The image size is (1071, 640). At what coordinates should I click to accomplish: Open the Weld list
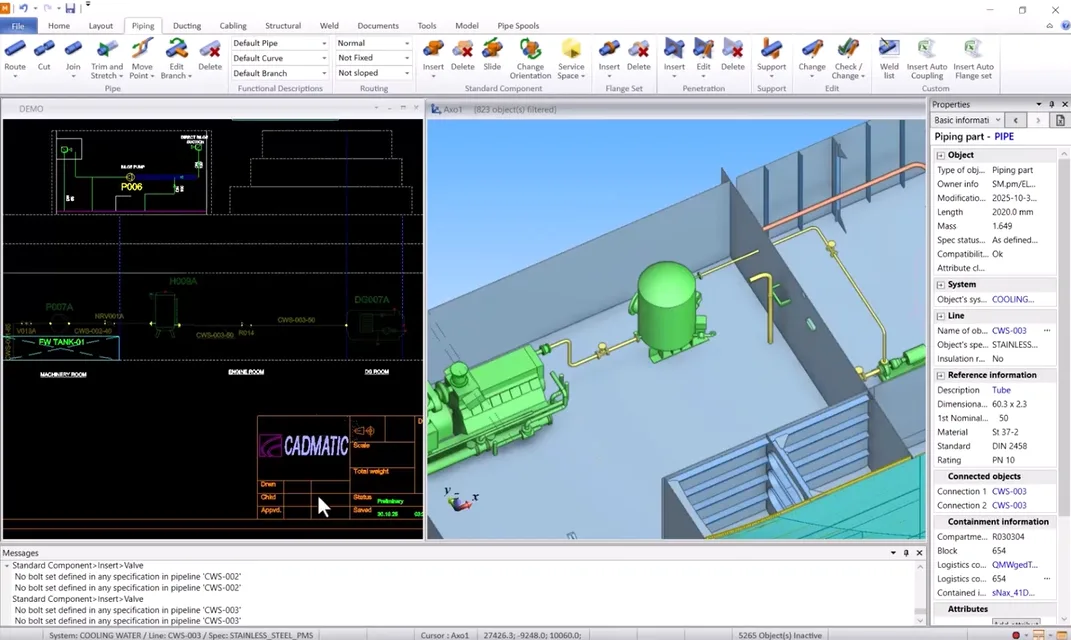pos(888,57)
